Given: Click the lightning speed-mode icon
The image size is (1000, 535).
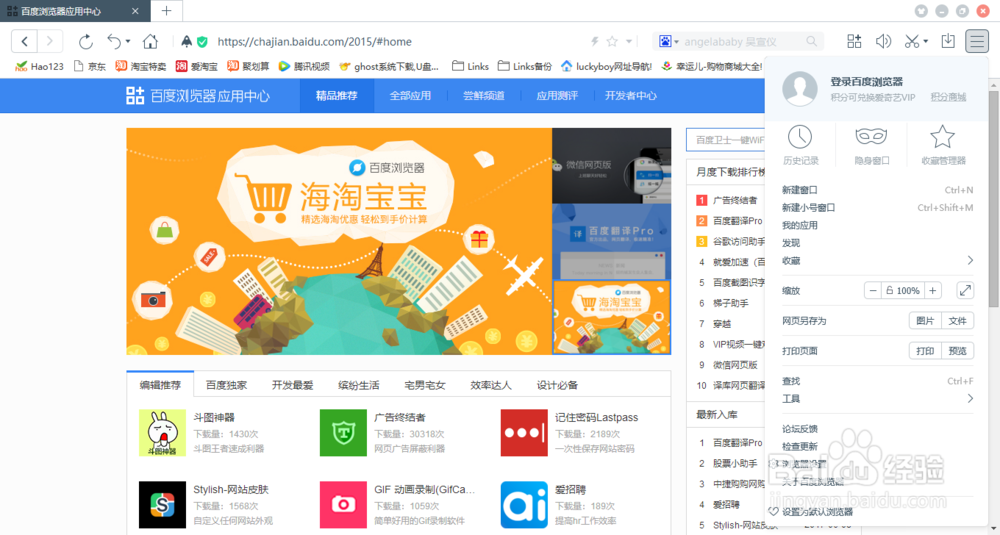Looking at the screenshot, I should 595,41.
